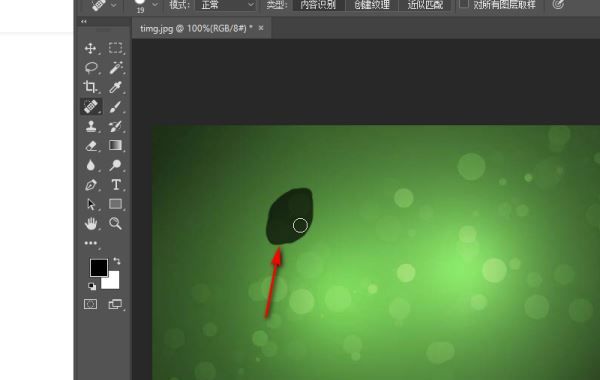Open the 模式 正常 dropdown
This screenshot has height=380, width=600.
pos(225,5)
